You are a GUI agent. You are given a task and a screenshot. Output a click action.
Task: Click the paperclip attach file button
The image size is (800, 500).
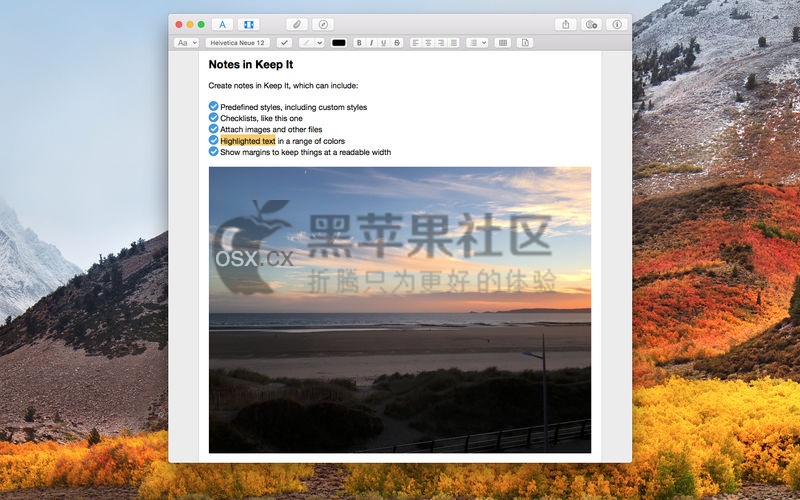pos(296,24)
